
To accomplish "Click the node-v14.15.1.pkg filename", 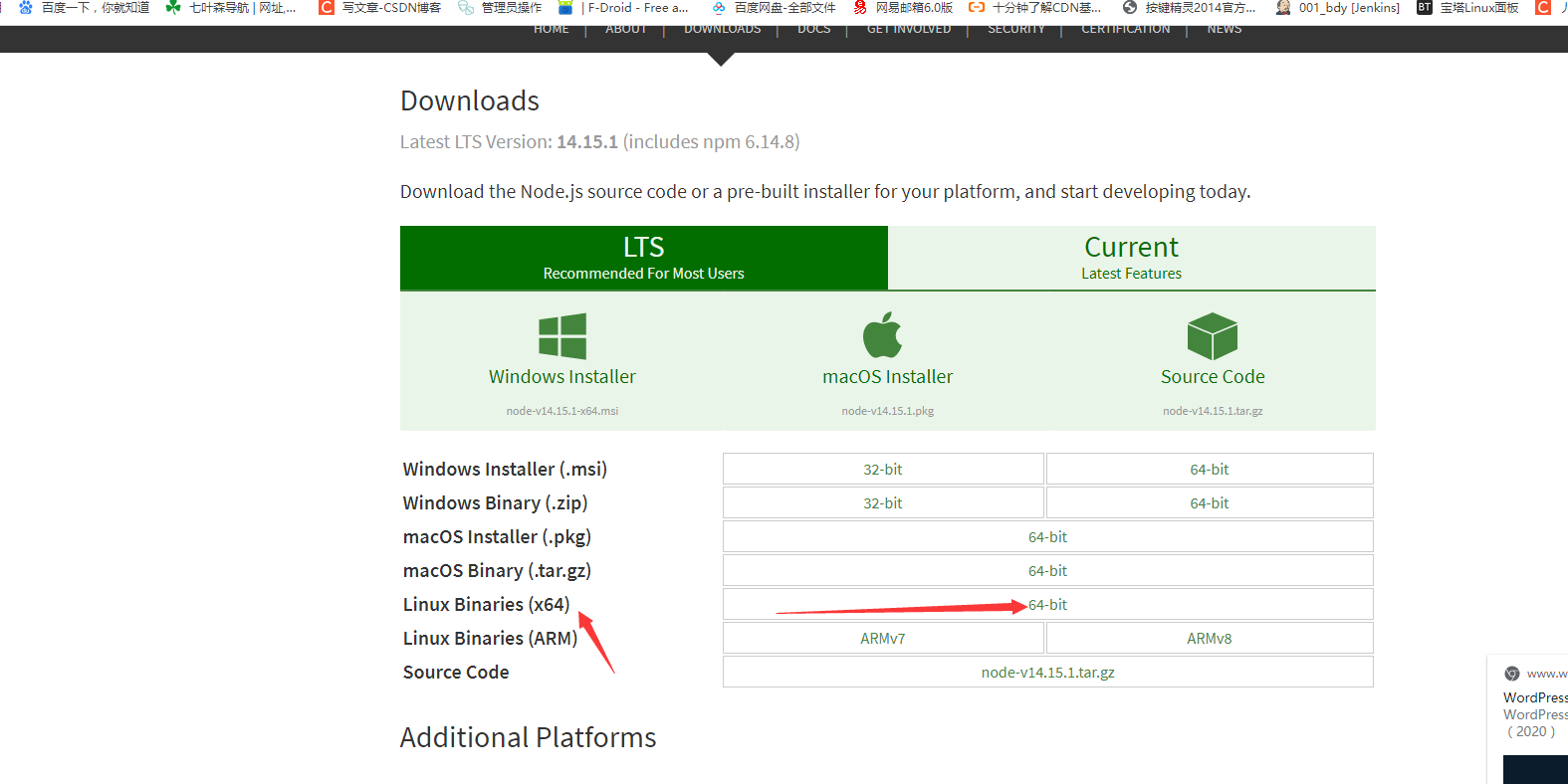I will pyautogui.click(x=888, y=411).
